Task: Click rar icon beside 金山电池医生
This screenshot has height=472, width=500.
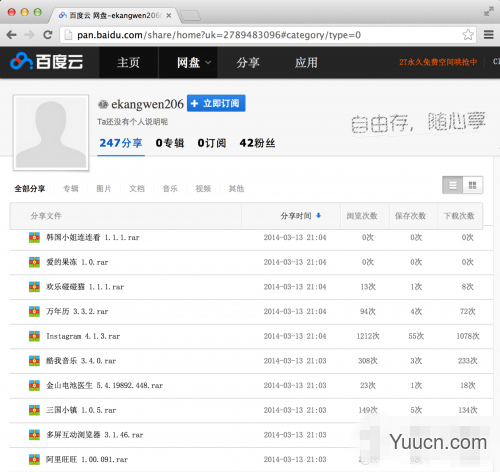Action: 34,385
